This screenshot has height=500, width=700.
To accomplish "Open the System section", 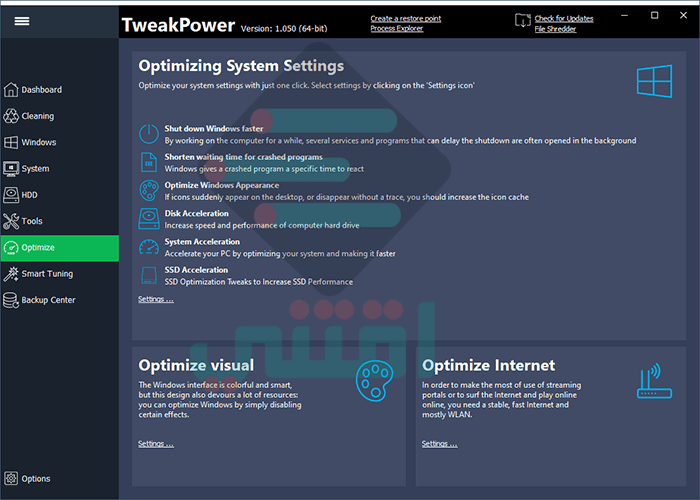I will click(60, 169).
